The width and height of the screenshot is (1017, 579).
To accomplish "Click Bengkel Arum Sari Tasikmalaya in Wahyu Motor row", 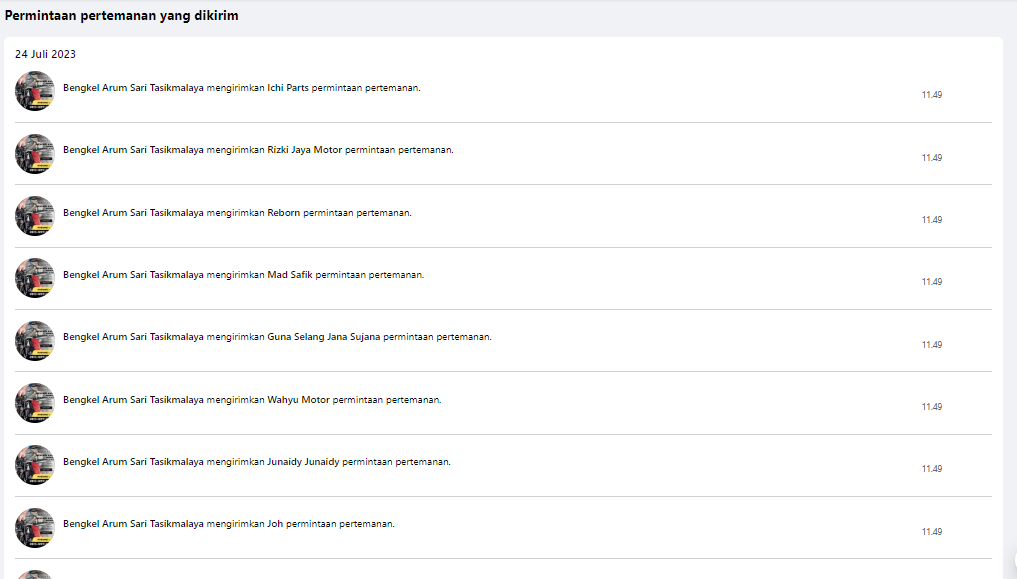I will [x=133, y=400].
